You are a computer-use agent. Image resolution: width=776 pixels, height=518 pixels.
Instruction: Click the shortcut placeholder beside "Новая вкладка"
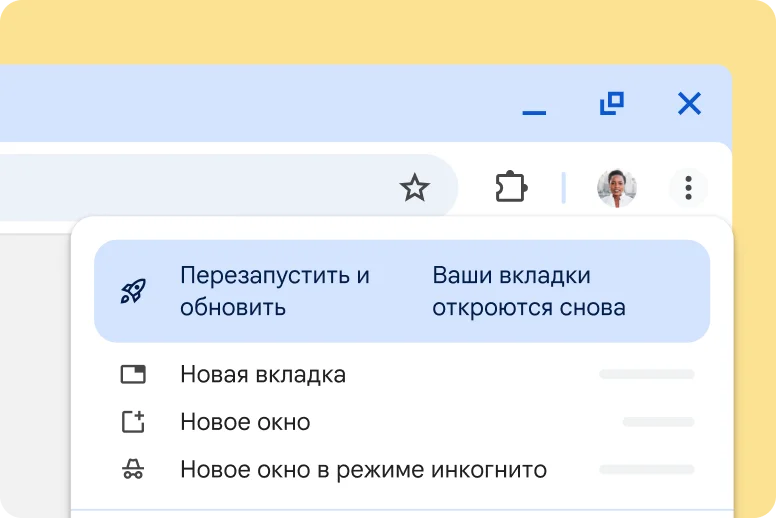646,375
